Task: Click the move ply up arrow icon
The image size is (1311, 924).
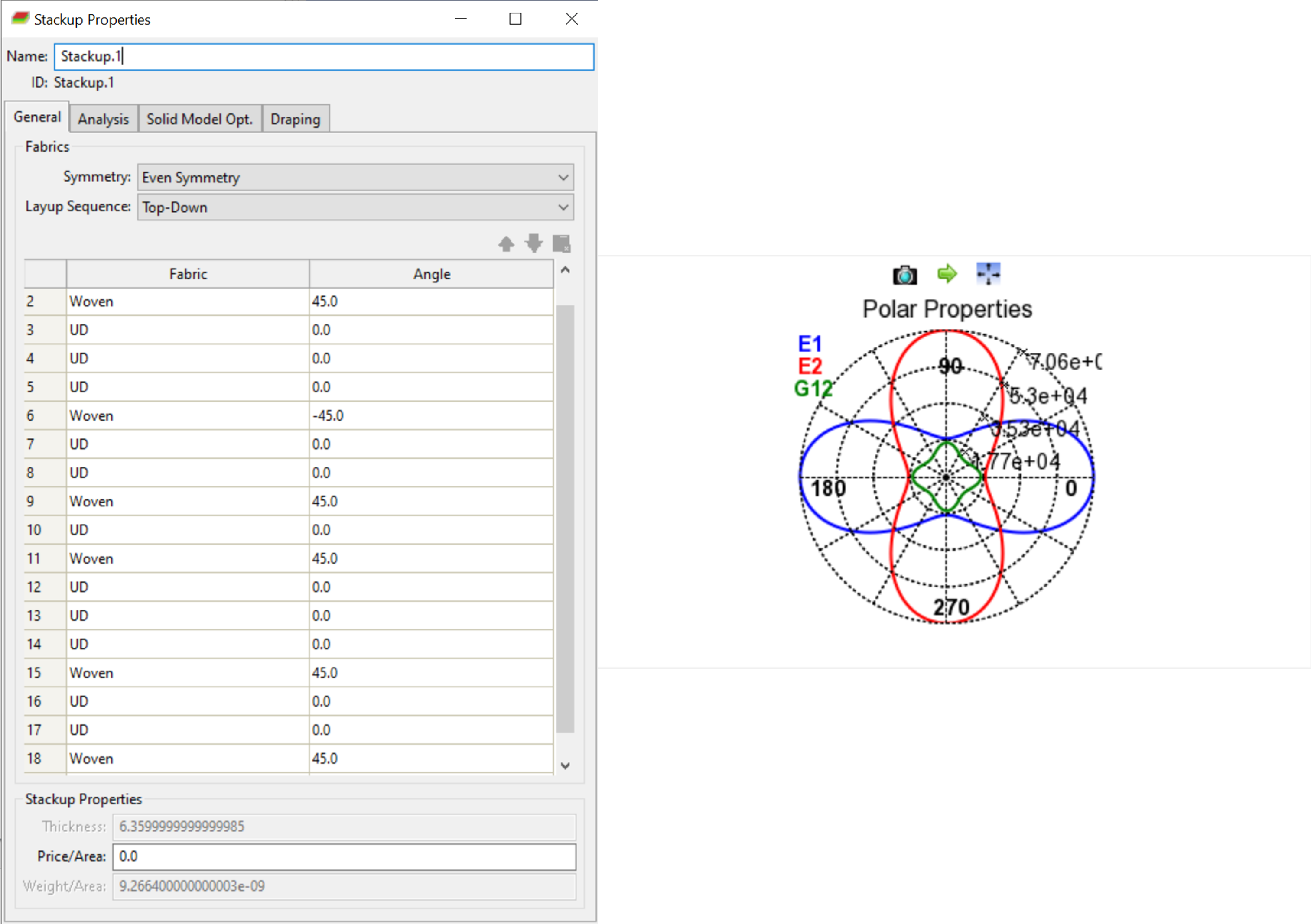Action: pos(506,244)
